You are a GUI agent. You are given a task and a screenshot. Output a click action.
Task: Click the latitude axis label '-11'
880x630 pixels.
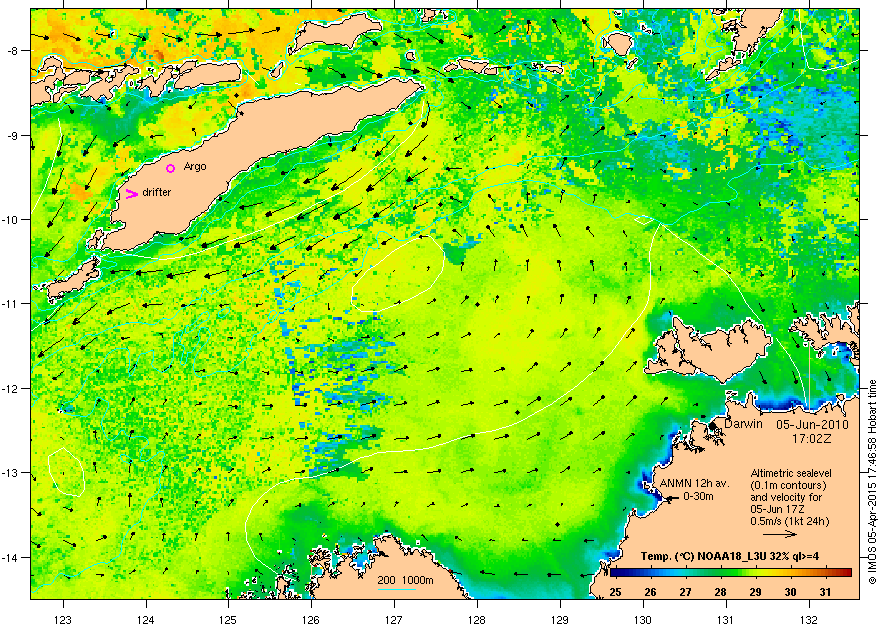coord(12,303)
